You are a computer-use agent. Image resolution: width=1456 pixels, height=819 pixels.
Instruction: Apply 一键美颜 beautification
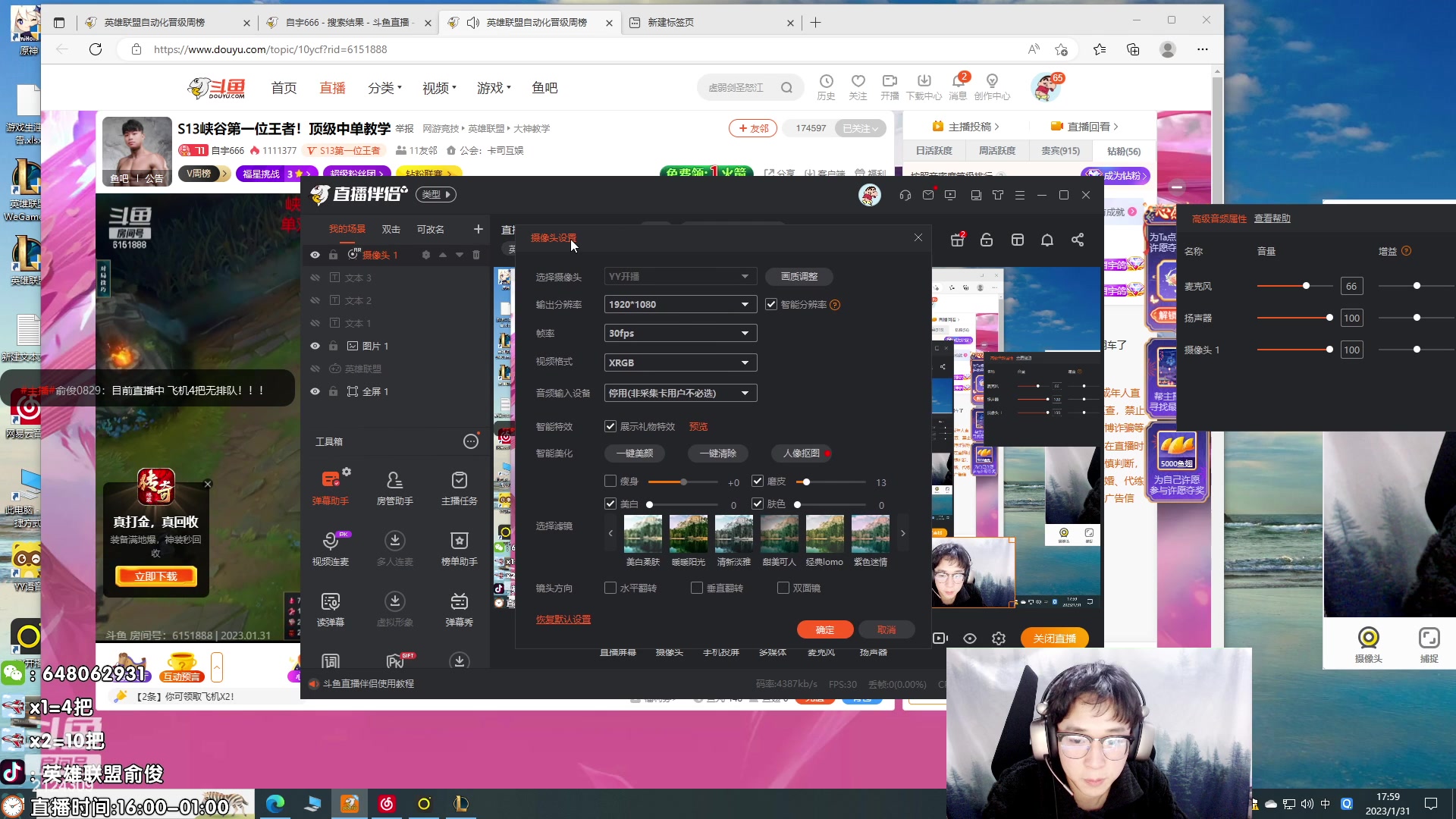click(x=634, y=453)
